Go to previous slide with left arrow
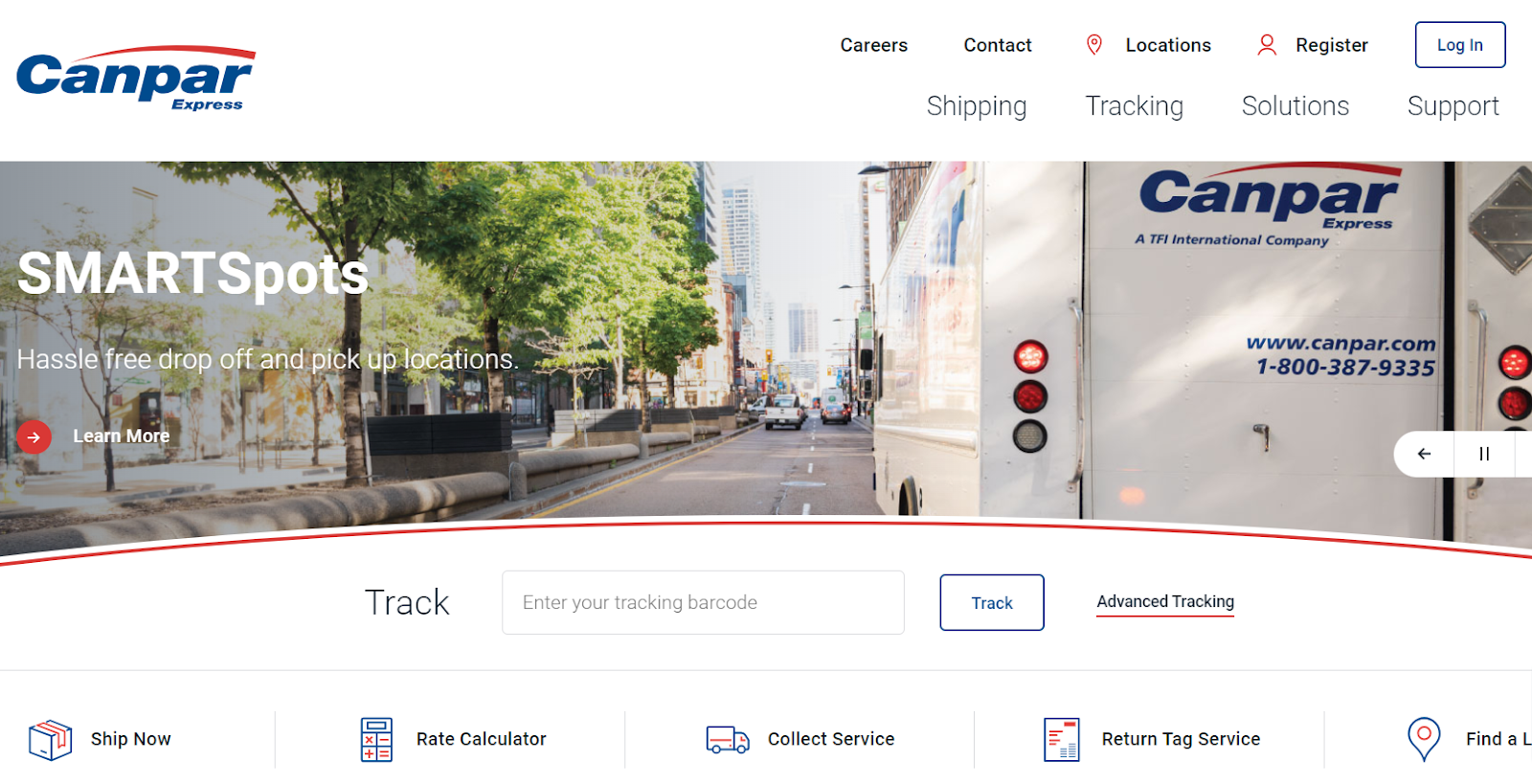 1424,454
